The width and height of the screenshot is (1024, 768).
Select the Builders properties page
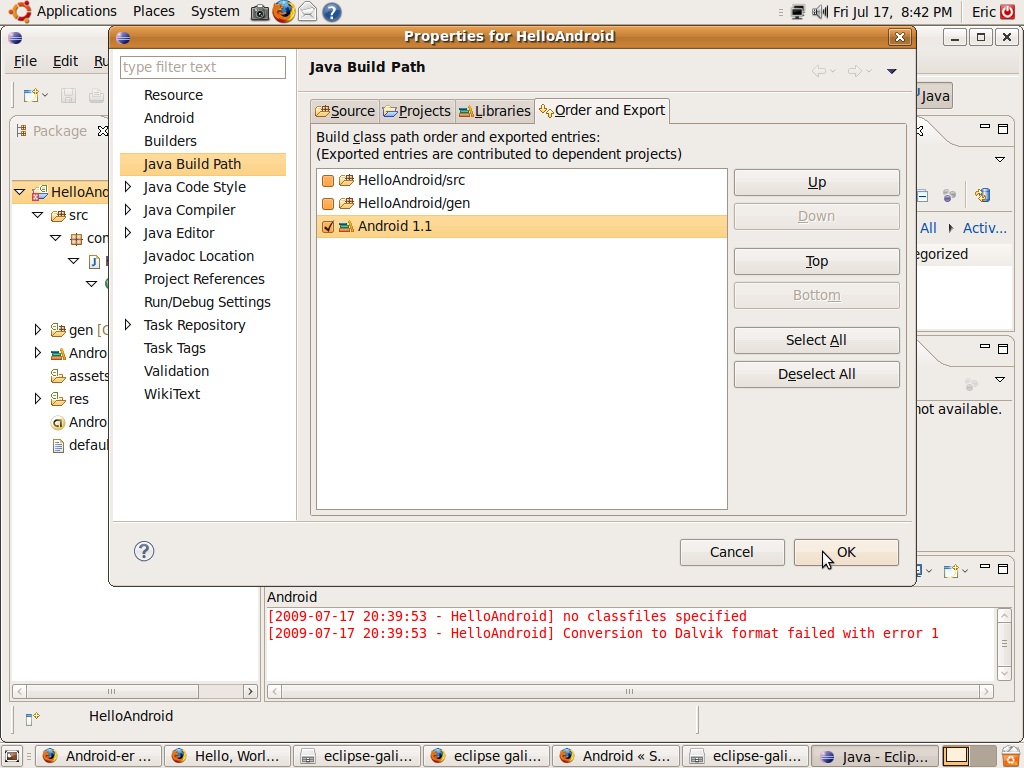(170, 141)
